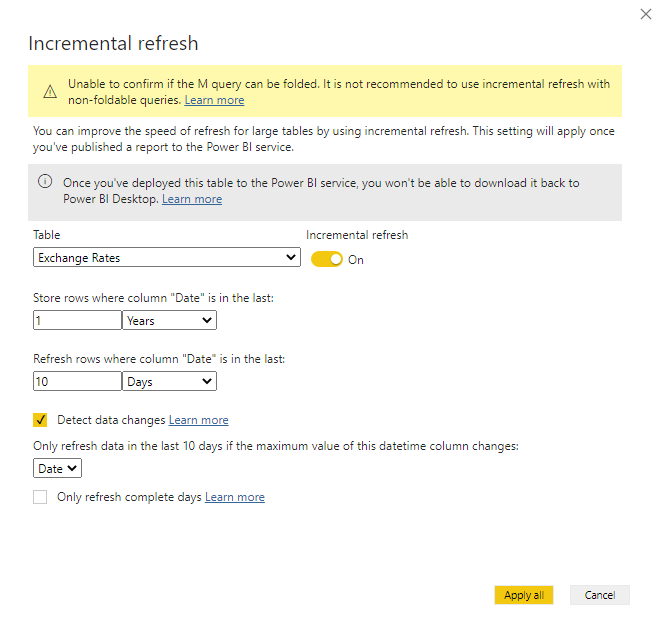Open Learn more link about non-foldable queries
Image resolution: width=658 pixels, height=630 pixels.
point(214,100)
